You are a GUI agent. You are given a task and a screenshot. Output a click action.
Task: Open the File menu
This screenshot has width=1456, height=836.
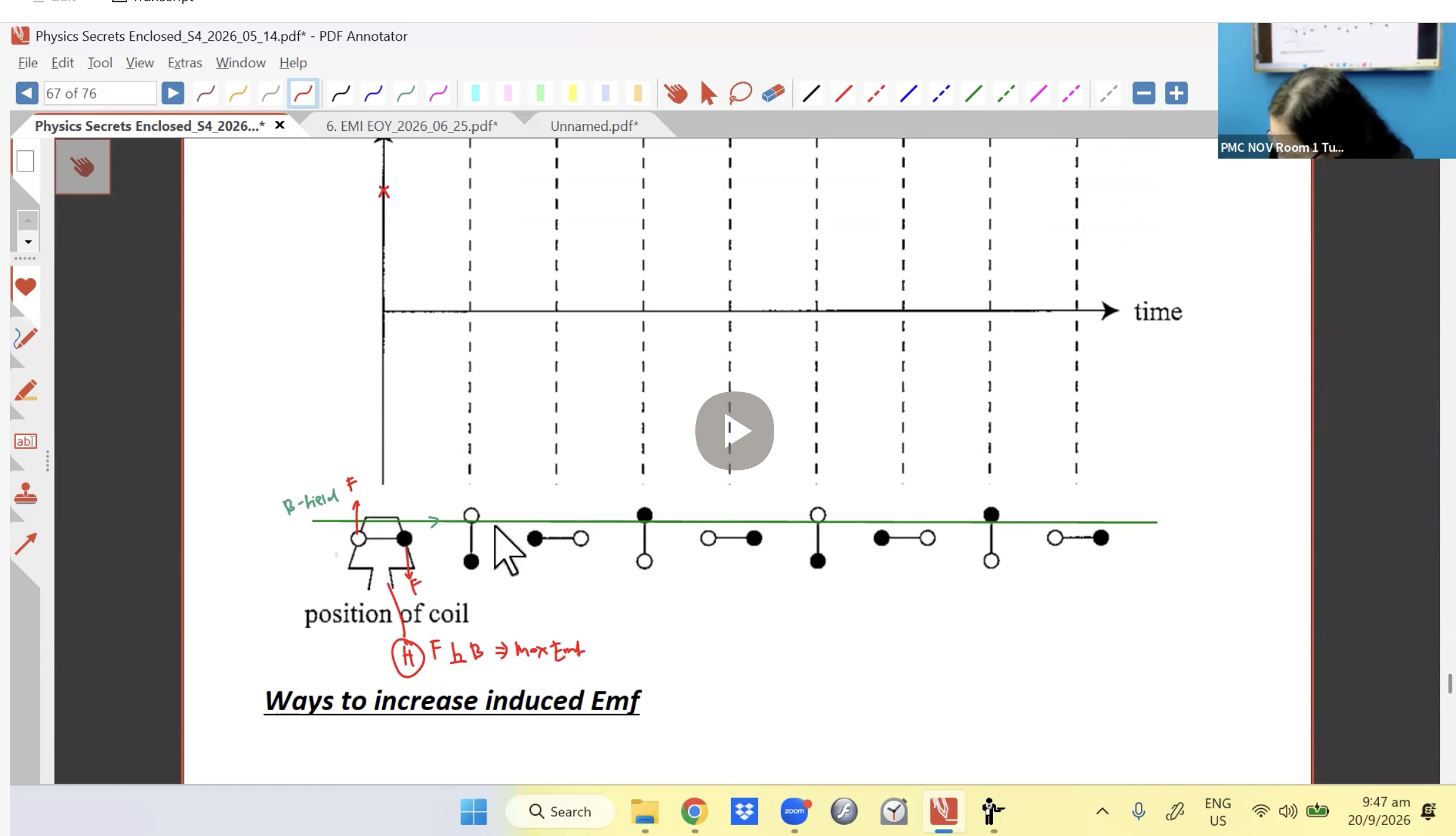(x=28, y=63)
